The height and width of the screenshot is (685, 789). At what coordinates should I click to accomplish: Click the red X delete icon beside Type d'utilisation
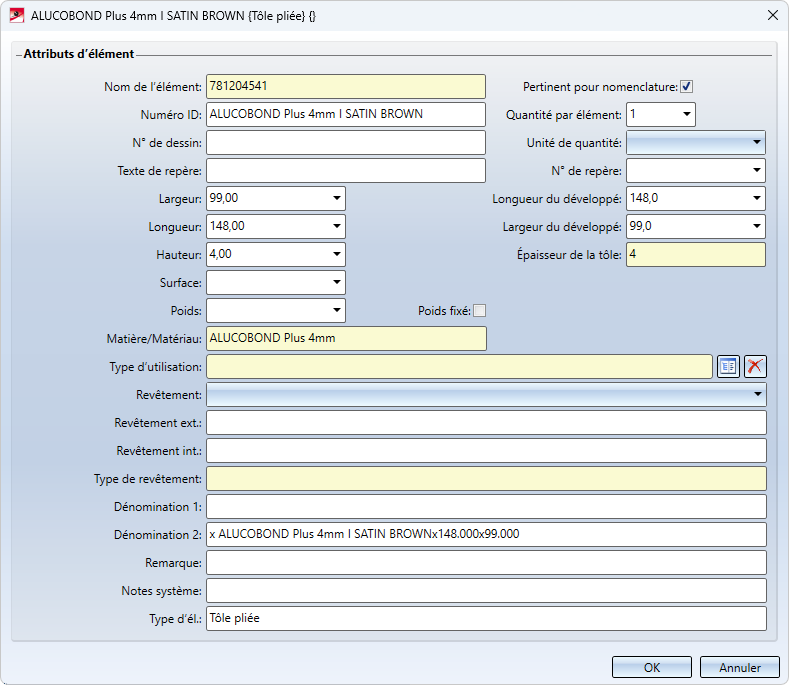(755, 367)
